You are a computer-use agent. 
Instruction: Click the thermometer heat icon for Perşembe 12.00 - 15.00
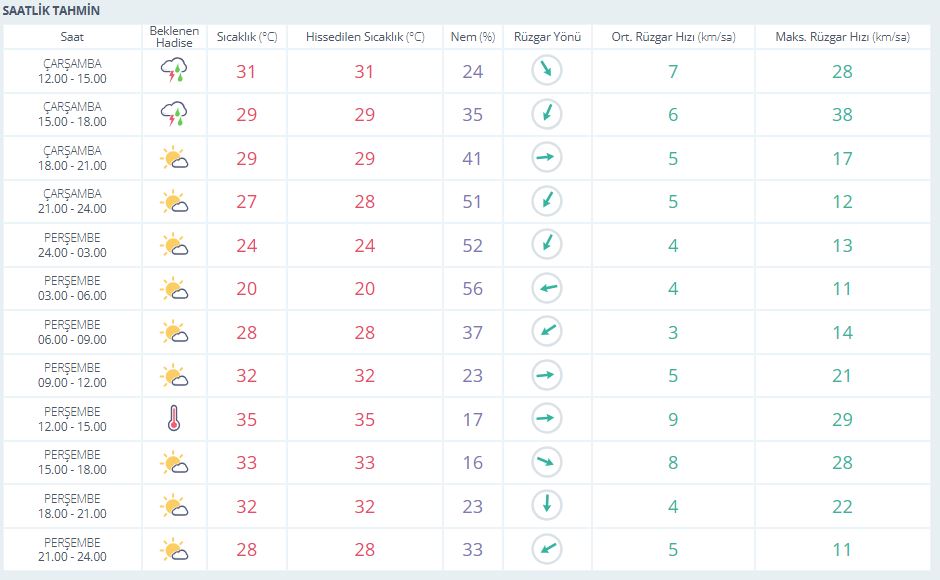[x=174, y=418]
